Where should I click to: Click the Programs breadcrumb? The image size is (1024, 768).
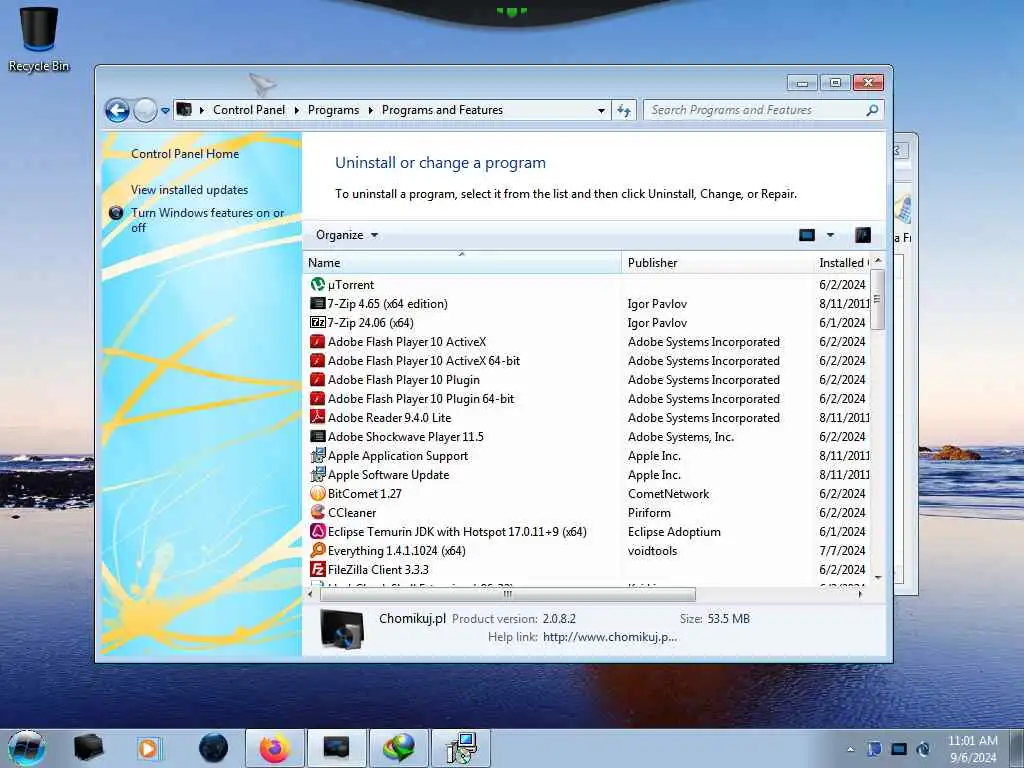pyautogui.click(x=333, y=110)
